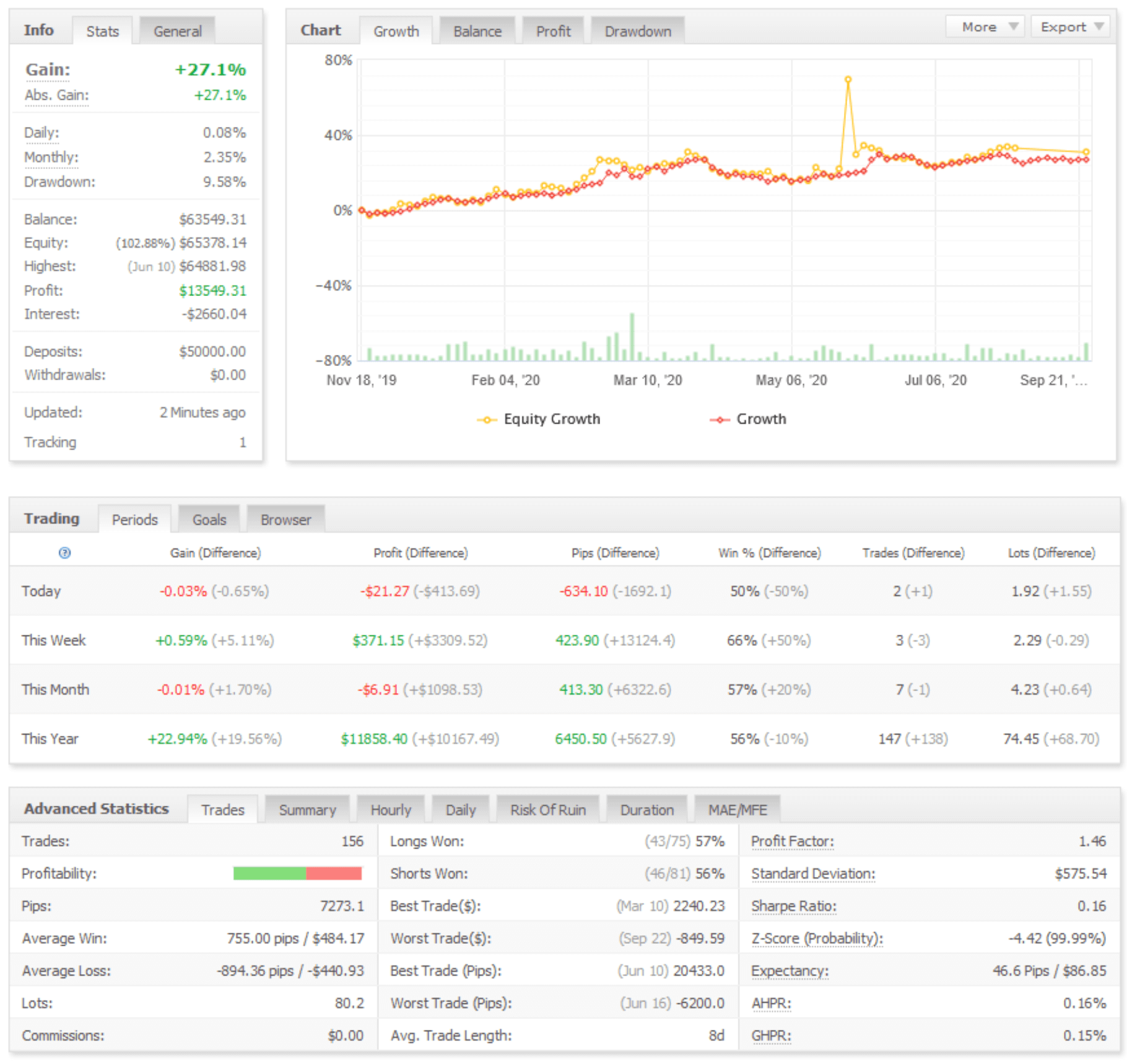Click the Z-Score (Probability) label
Image resolution: width=1132 pixels, height=1064 pixels.
(x=817, y=938)
